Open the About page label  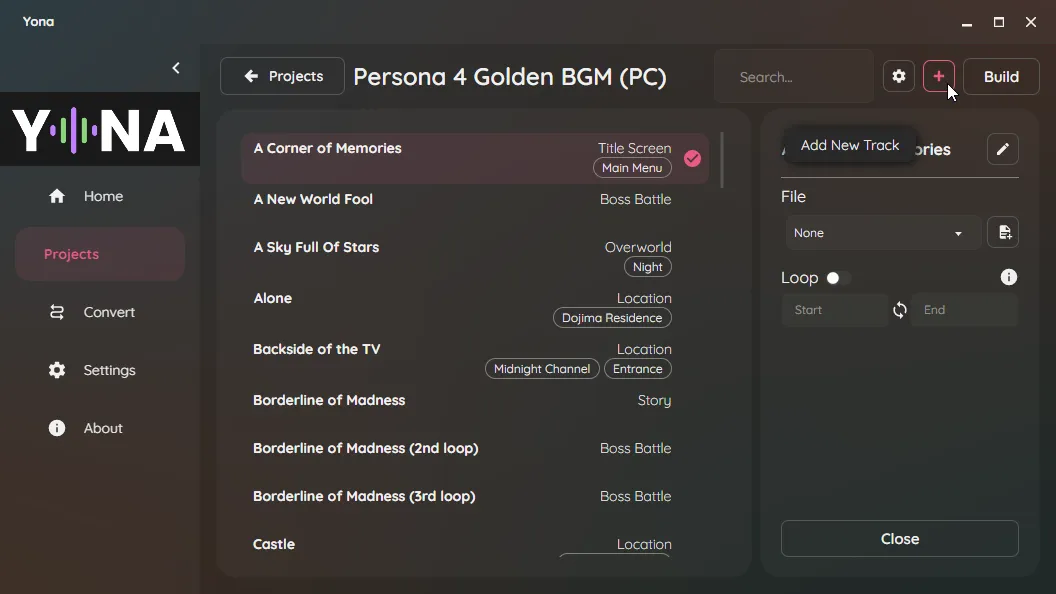tap(103, 428)
